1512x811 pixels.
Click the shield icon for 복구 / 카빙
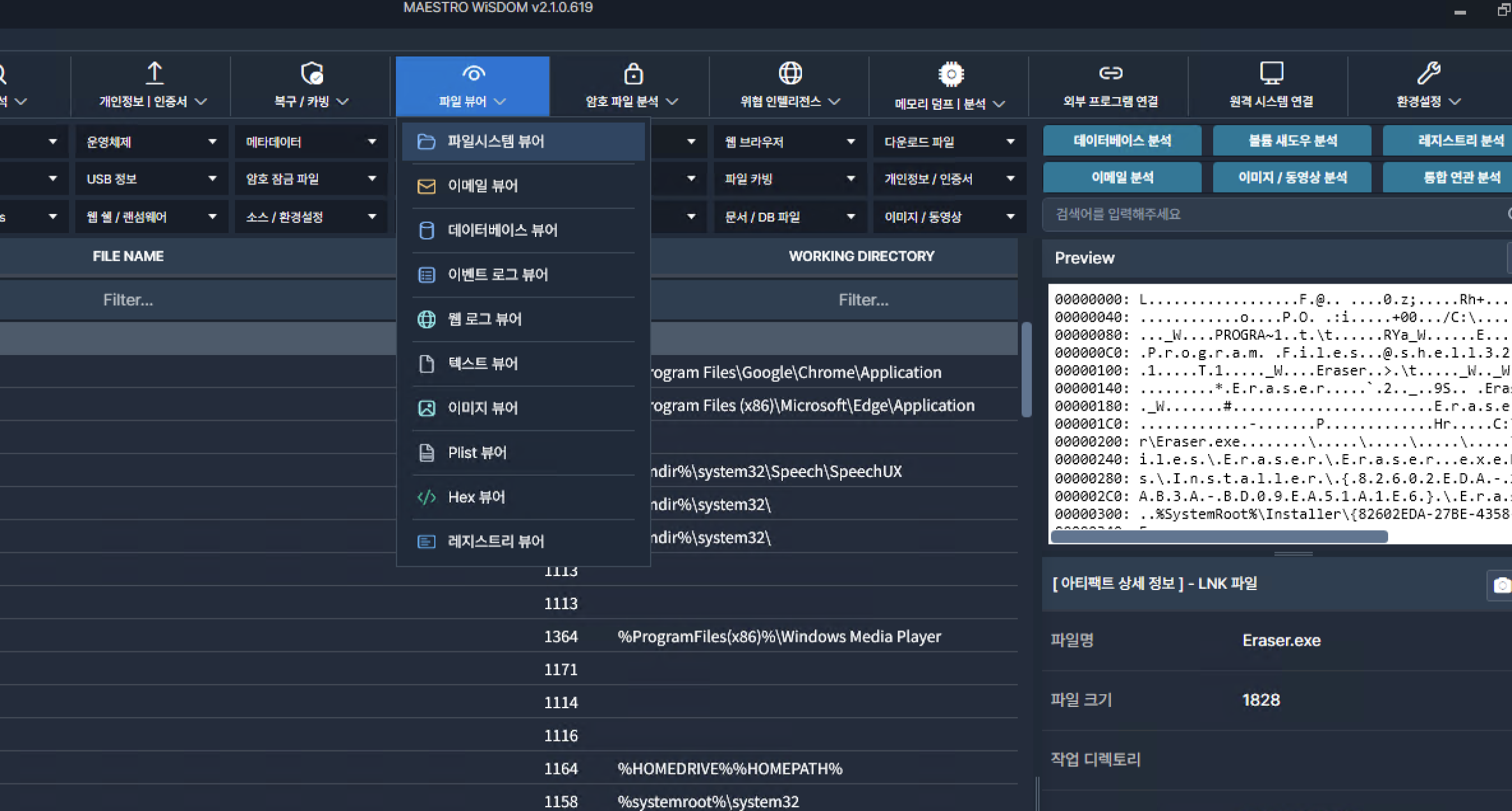[312, 73]
